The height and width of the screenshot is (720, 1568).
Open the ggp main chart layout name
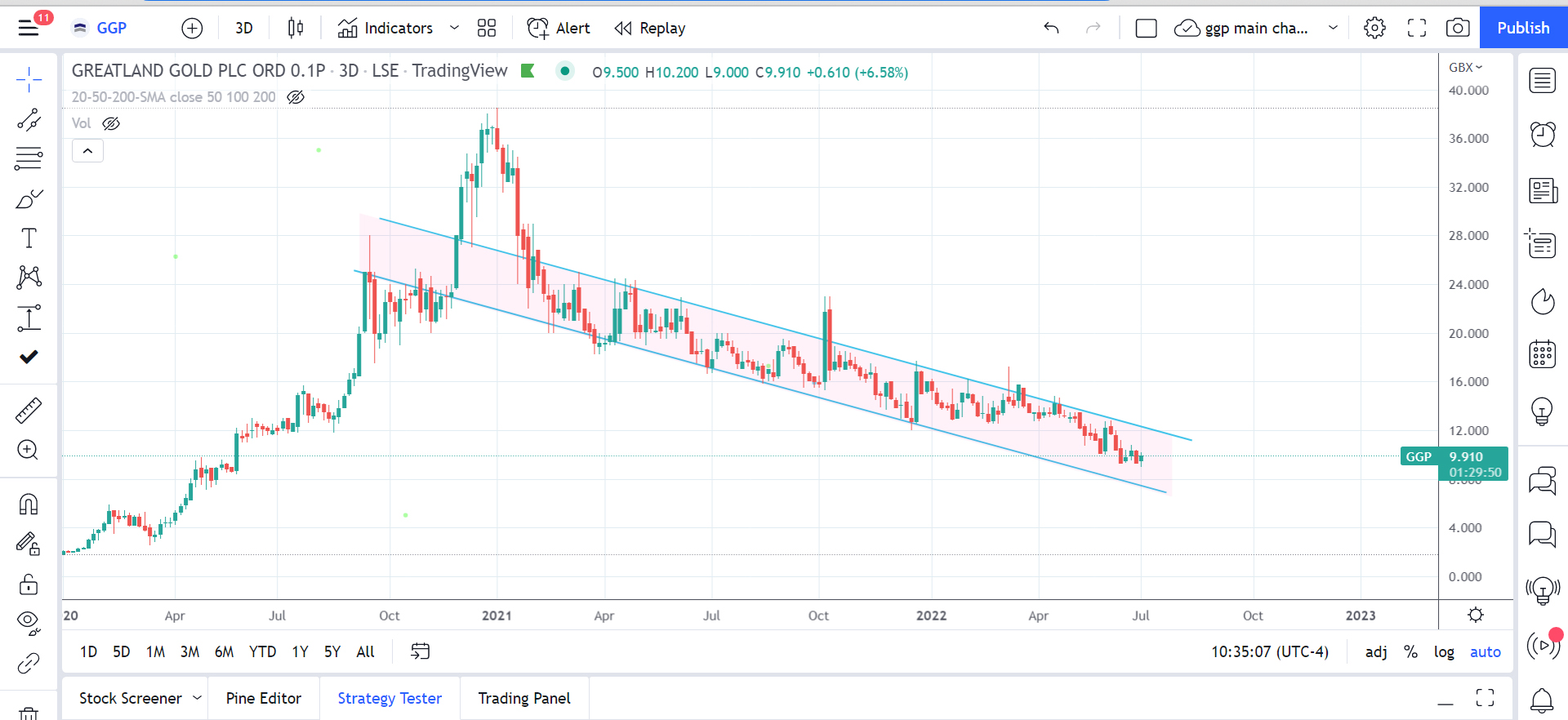(1241, 28)
